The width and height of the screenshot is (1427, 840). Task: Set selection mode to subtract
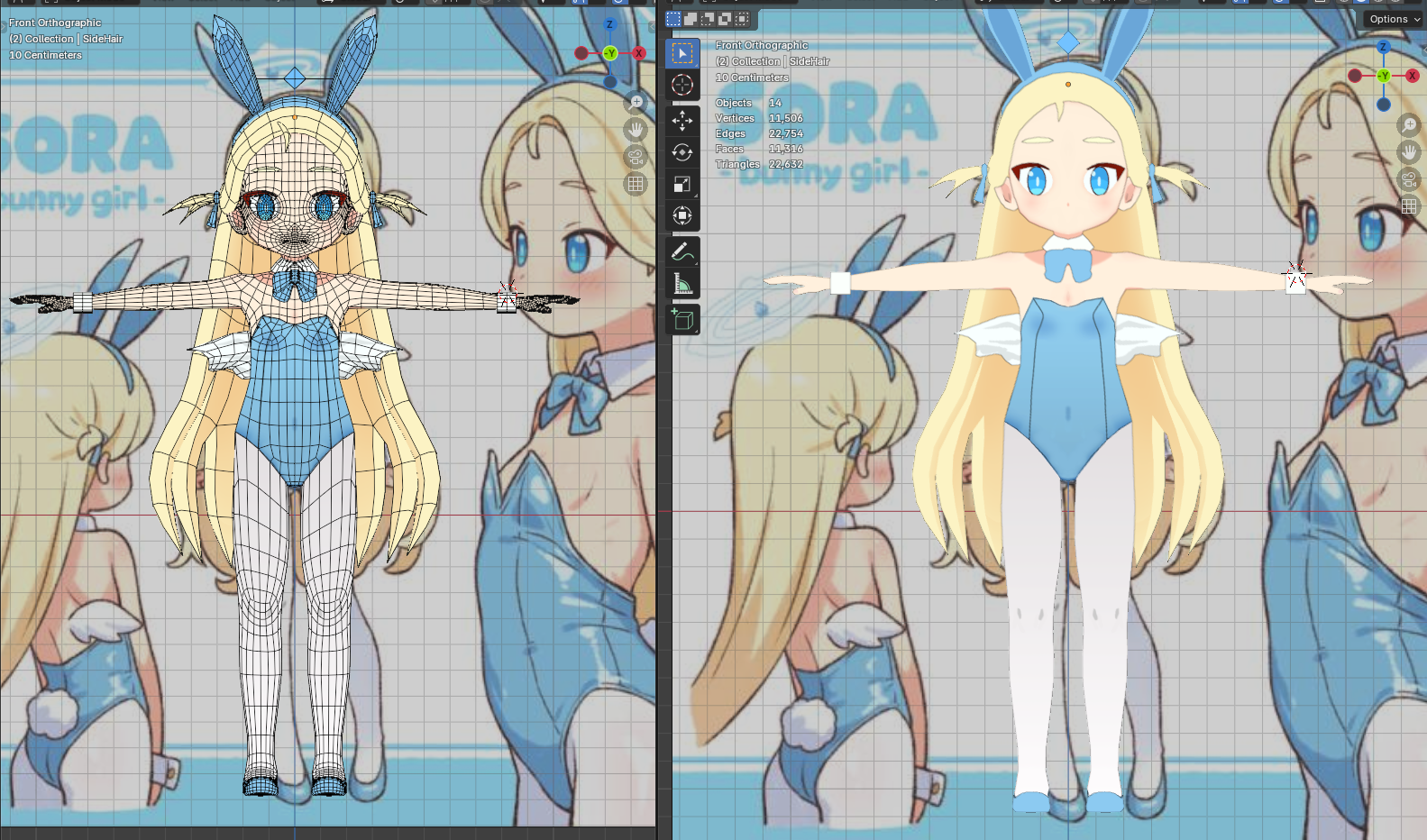coord(708,19)
